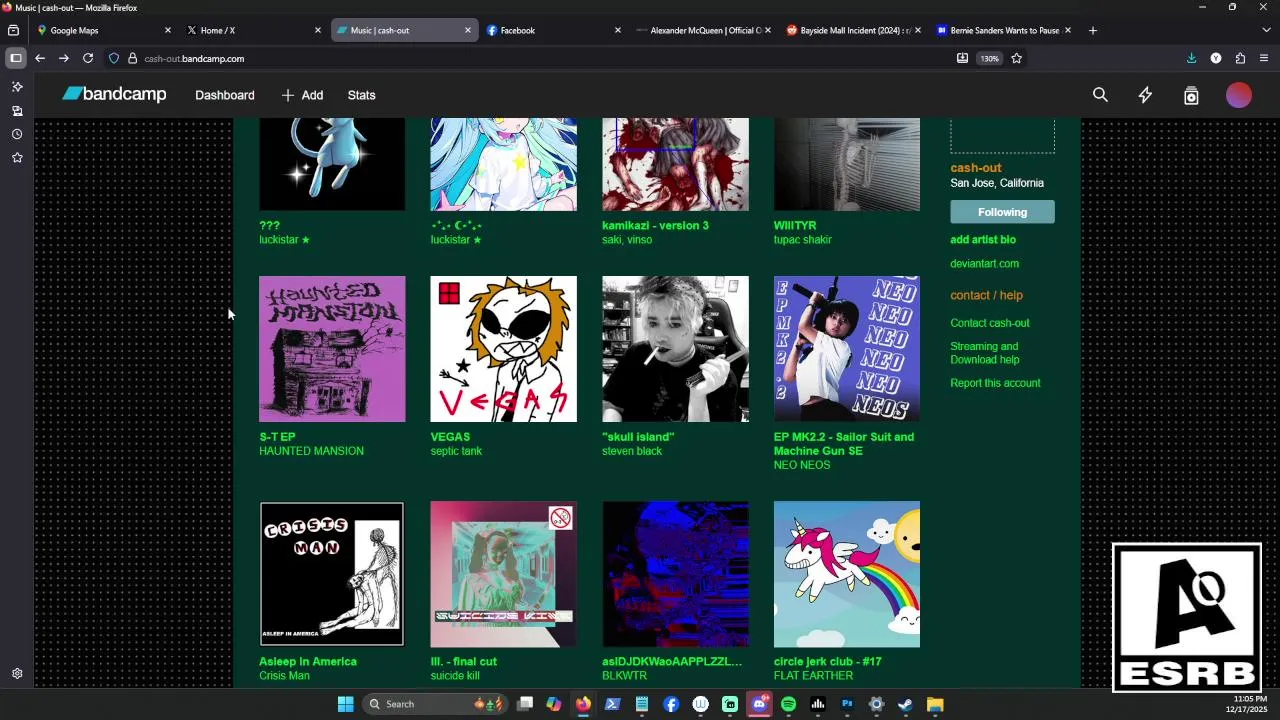Image resolution: width=1280 pixels, height=720 pixels.
Task: Toggle the Firefox sidebar button
Action: (x=16, y=58)
